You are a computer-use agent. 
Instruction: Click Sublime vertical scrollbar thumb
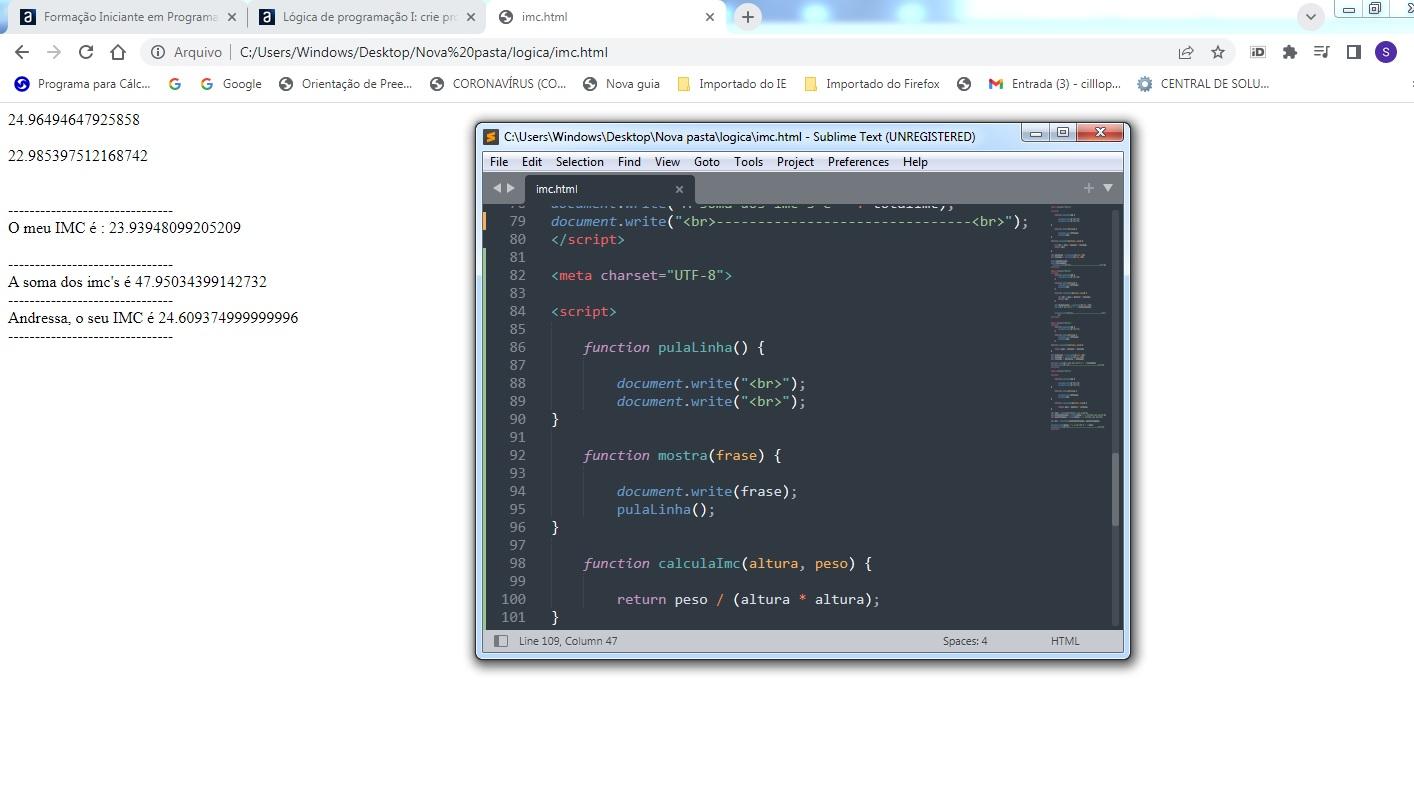(x=1115, y=490)
